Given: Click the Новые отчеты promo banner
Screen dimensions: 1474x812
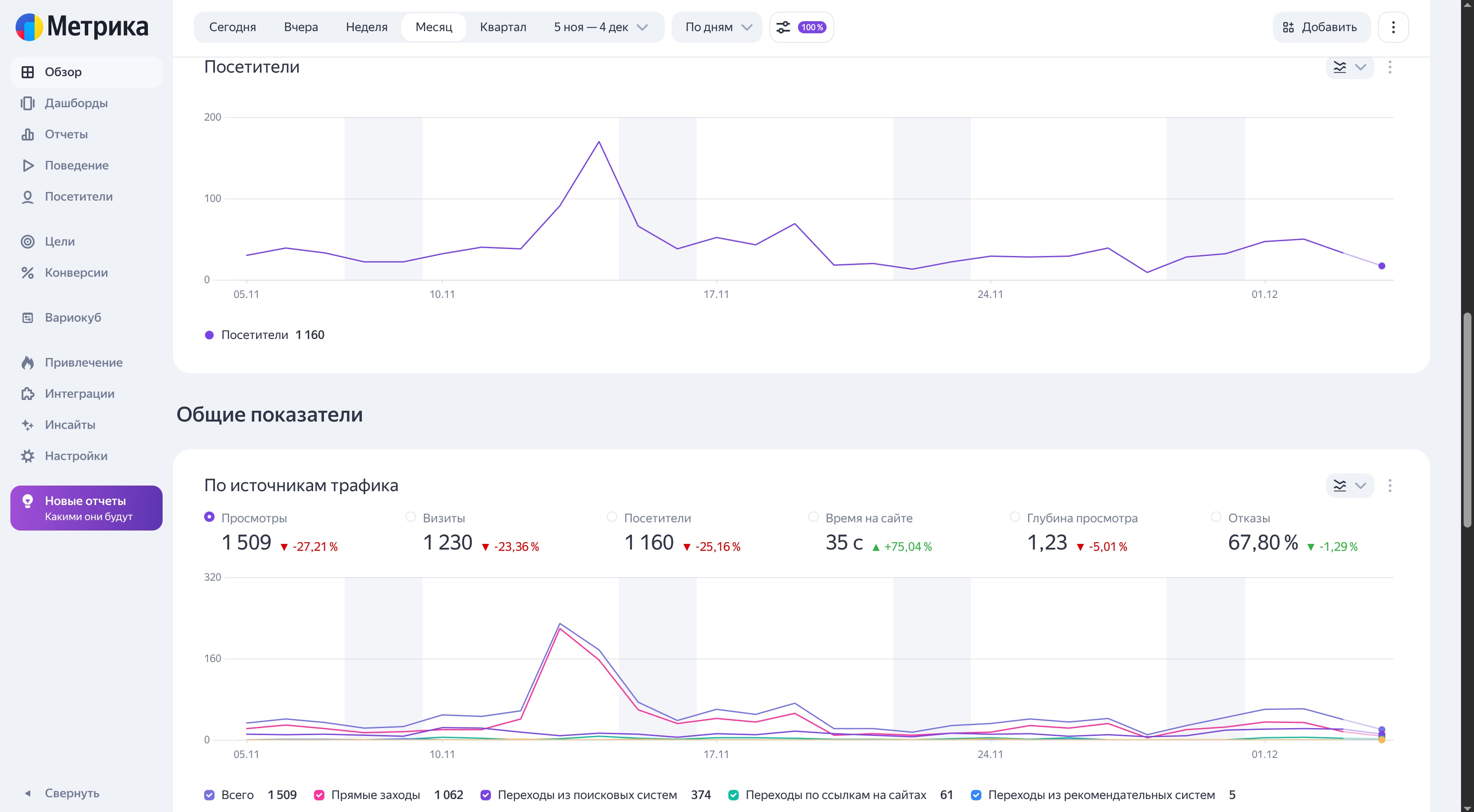Looking at the screenshot, I should tap(87, 508).
